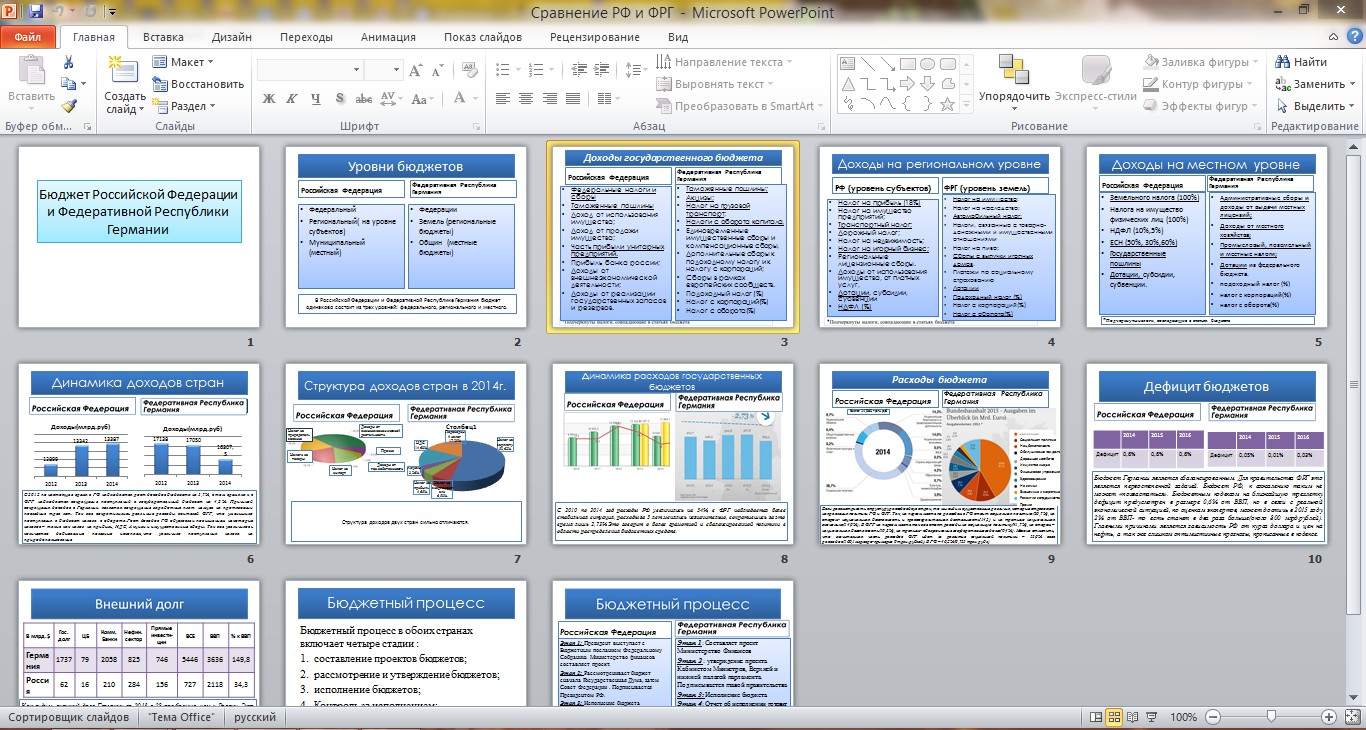The height and width of the screenshot is (730, 1366).
Task: Toggle the Slide Sorter view button in the status bar
Action: point(1115,717)
